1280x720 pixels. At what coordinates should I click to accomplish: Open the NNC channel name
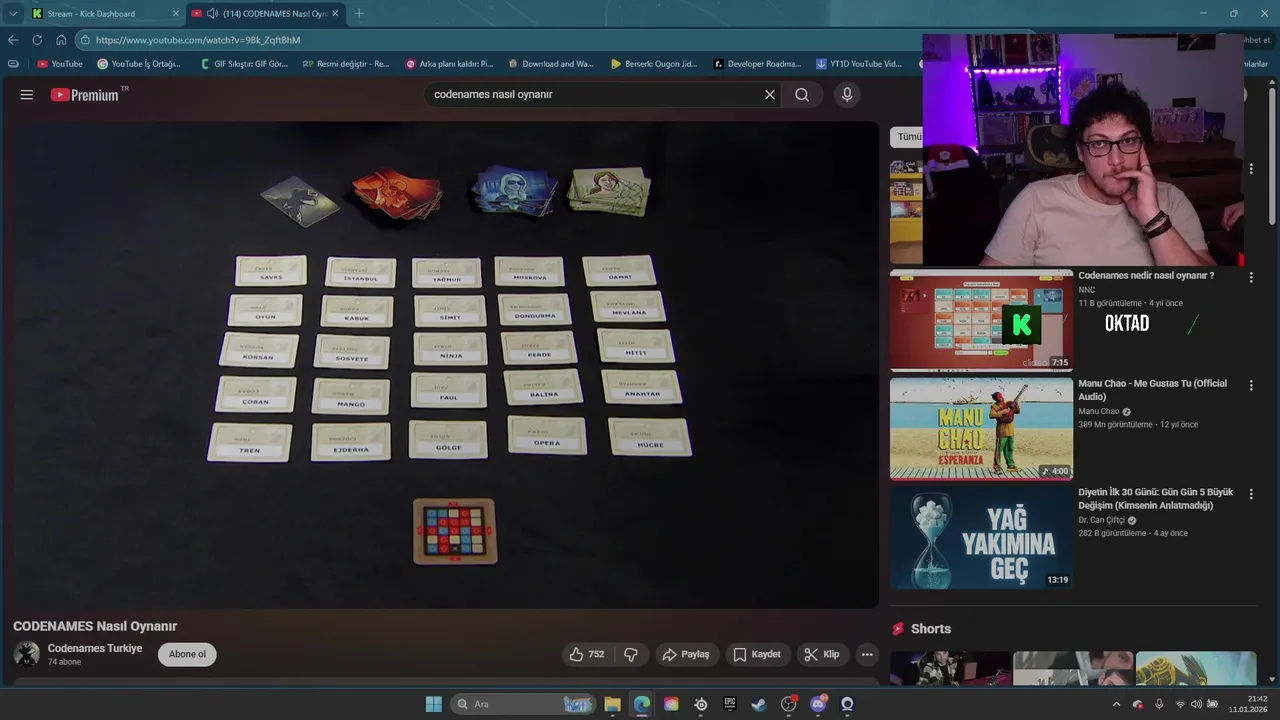(x=1086, y=290)
